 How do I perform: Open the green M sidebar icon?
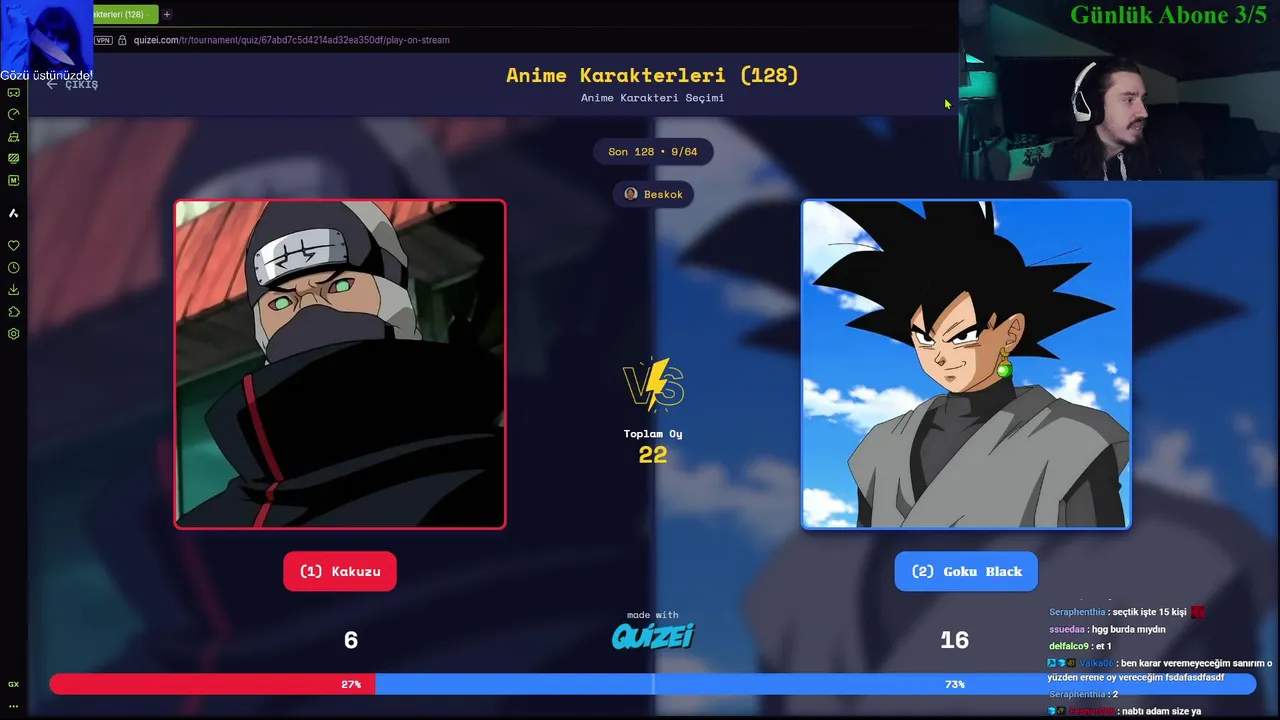point(14,180)
